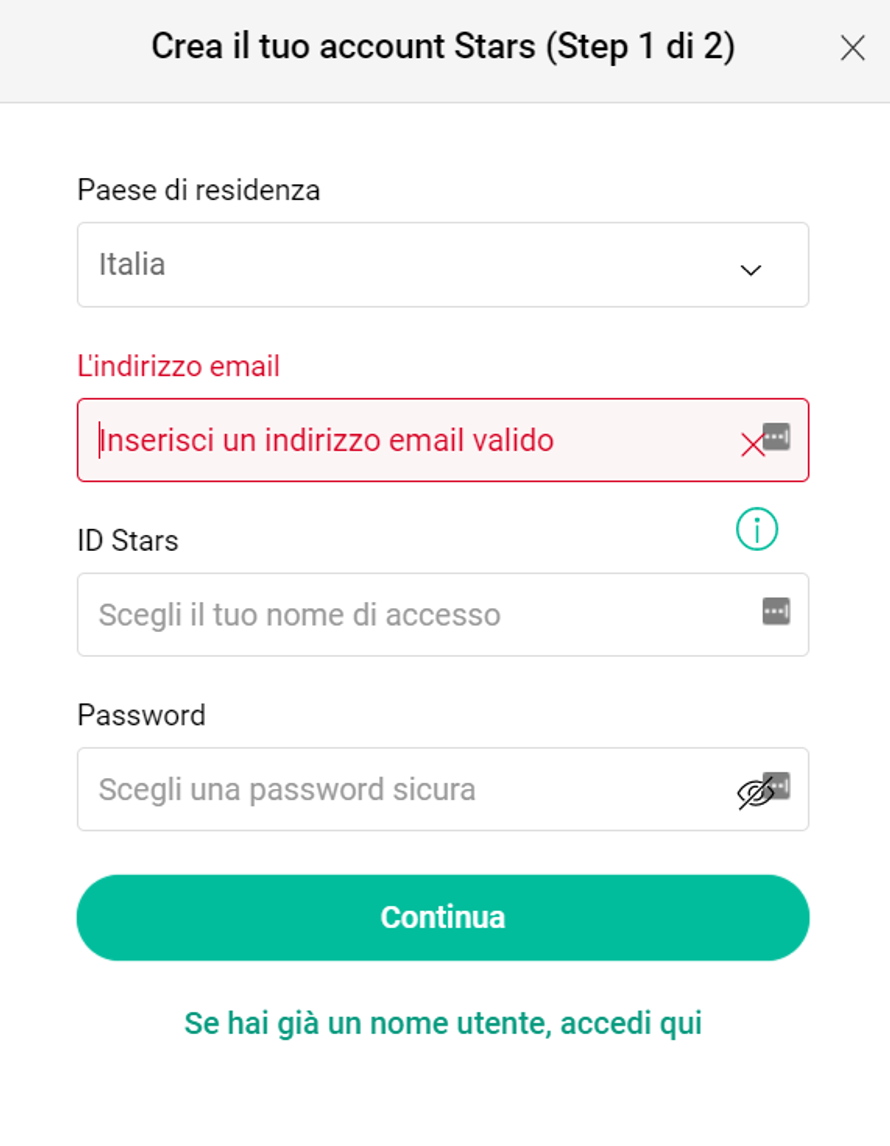Click 'Inserisci un indirizzo email valido' error text
This screenshot has width=890, height=1146.
tap(327, 441)
